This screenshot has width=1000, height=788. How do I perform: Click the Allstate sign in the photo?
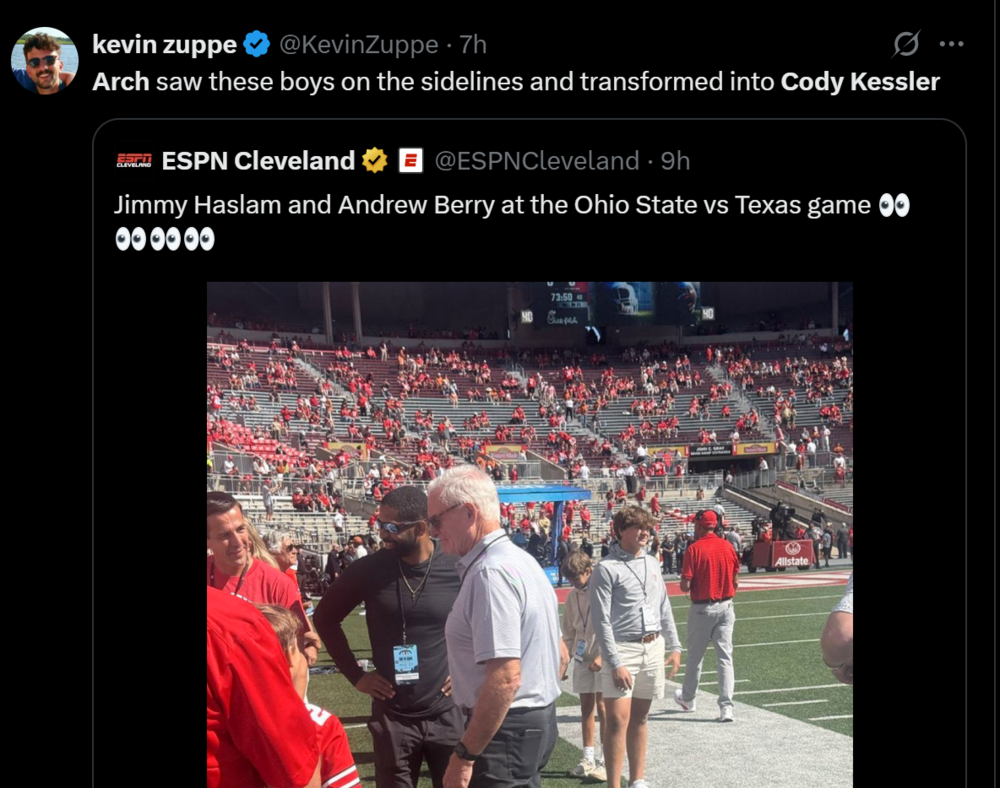click(x=792, y=555)
